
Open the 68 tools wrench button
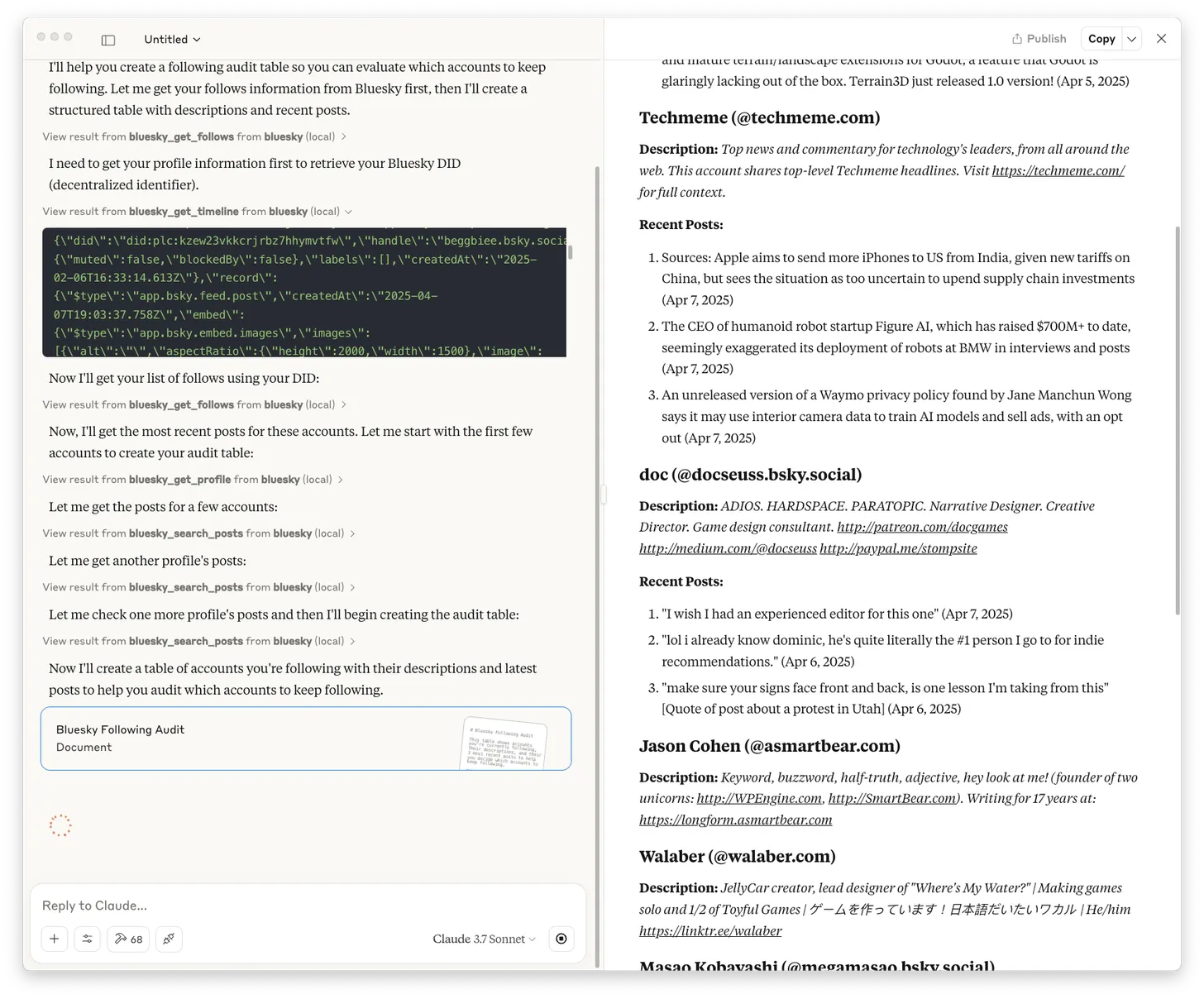[x=128, y=939]
